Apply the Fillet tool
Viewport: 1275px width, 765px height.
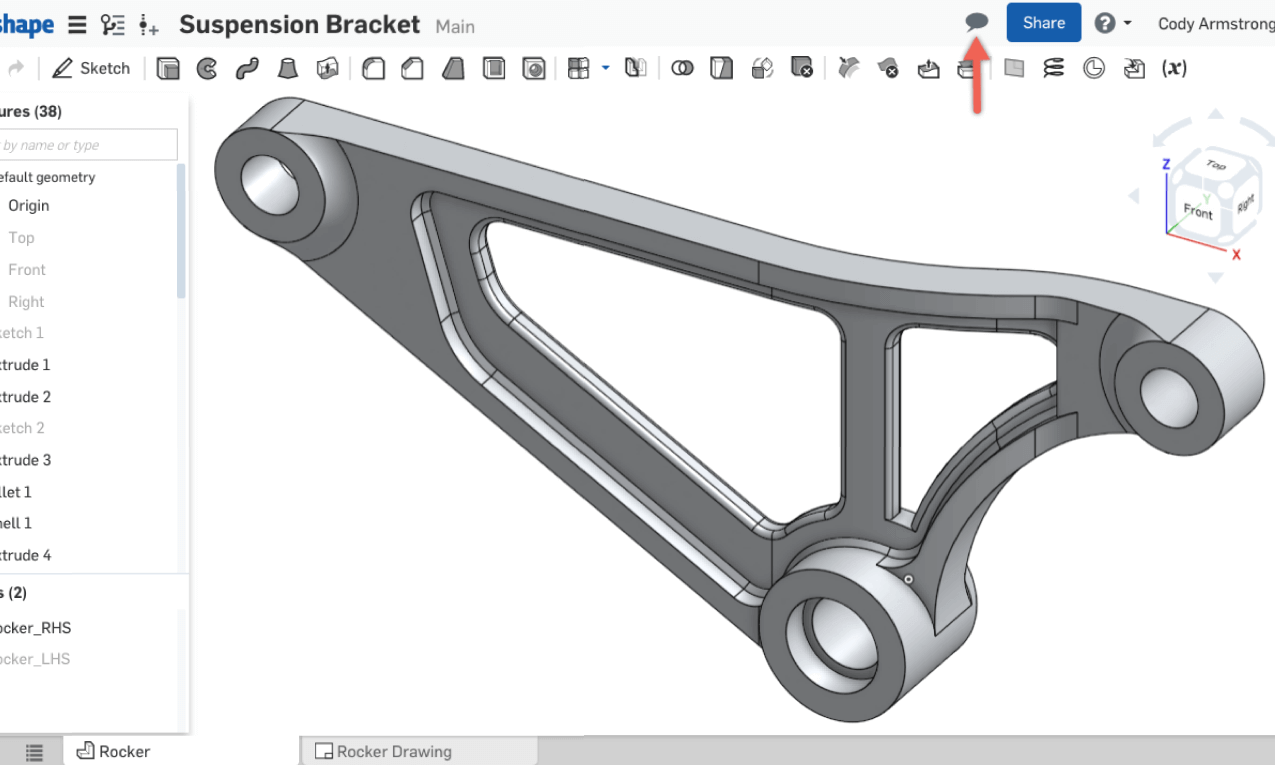(373, 68)
